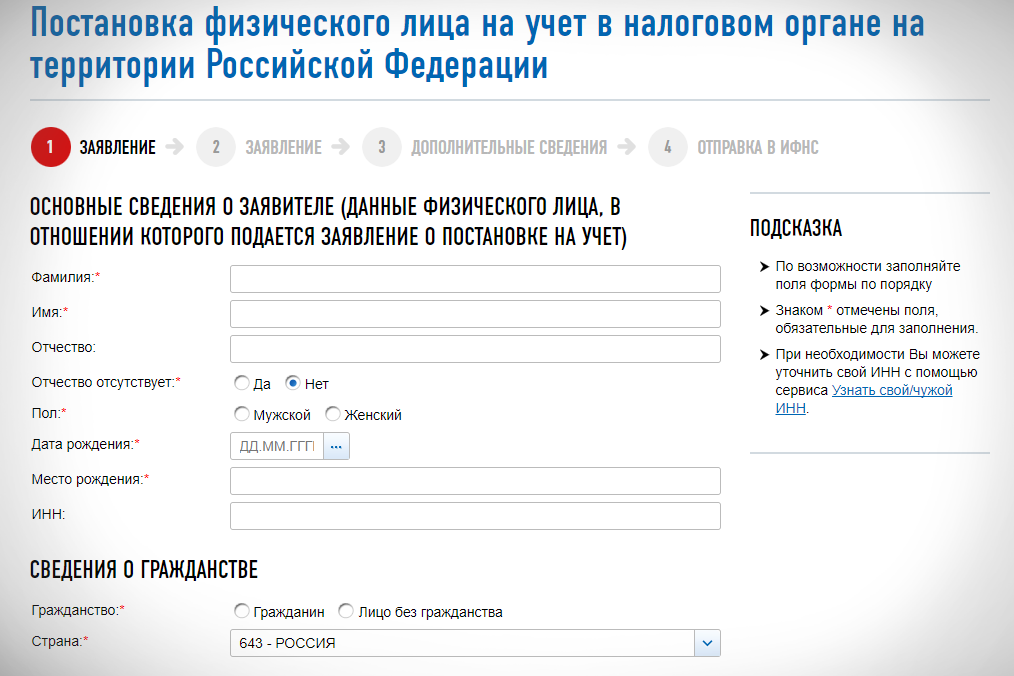1014x676 pixels.
Task: Select Гражданин citizenship option
Action: pyautogui.click(x=241, y=611)
